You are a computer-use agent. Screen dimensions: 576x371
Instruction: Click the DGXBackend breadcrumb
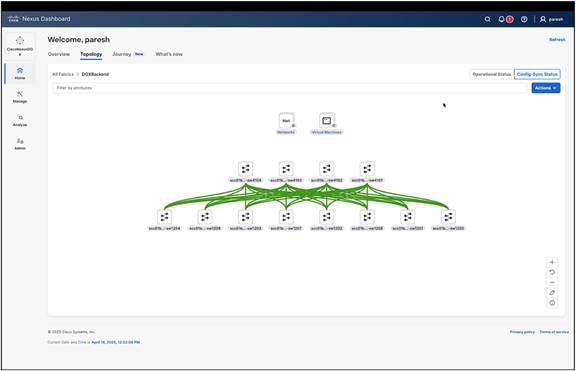(95, 74)
